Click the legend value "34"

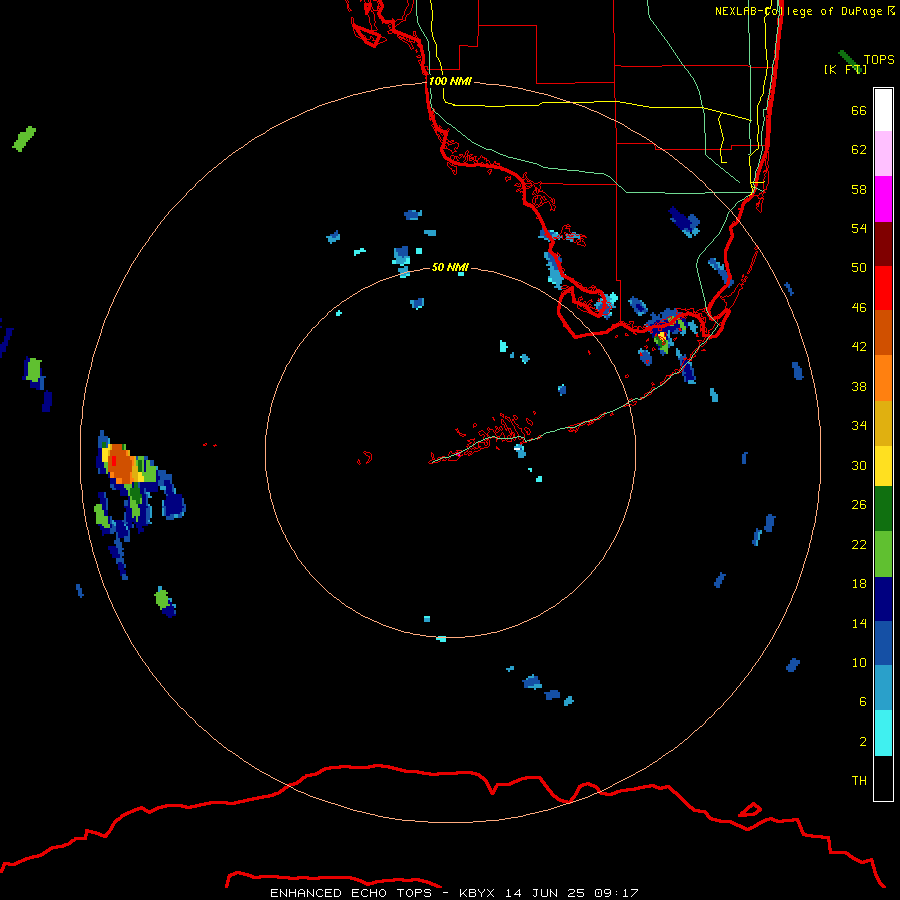click(x=859, y=426)
